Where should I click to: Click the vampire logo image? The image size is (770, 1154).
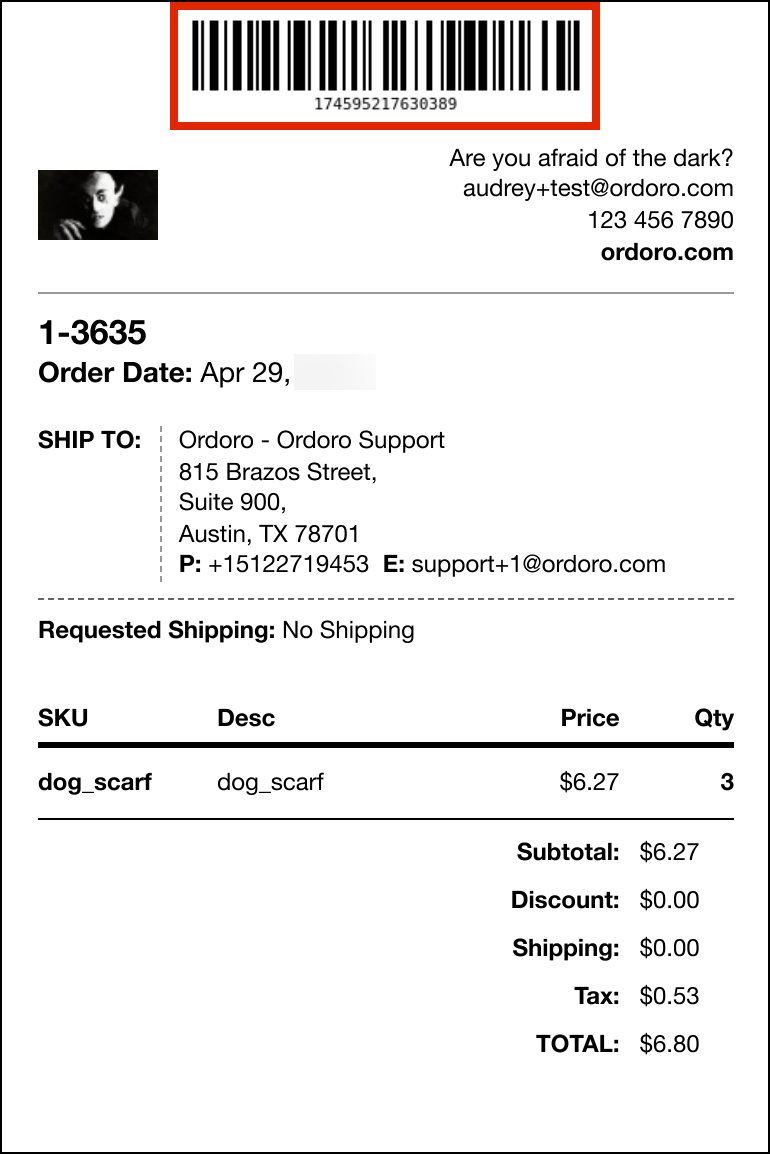[98, 205]
